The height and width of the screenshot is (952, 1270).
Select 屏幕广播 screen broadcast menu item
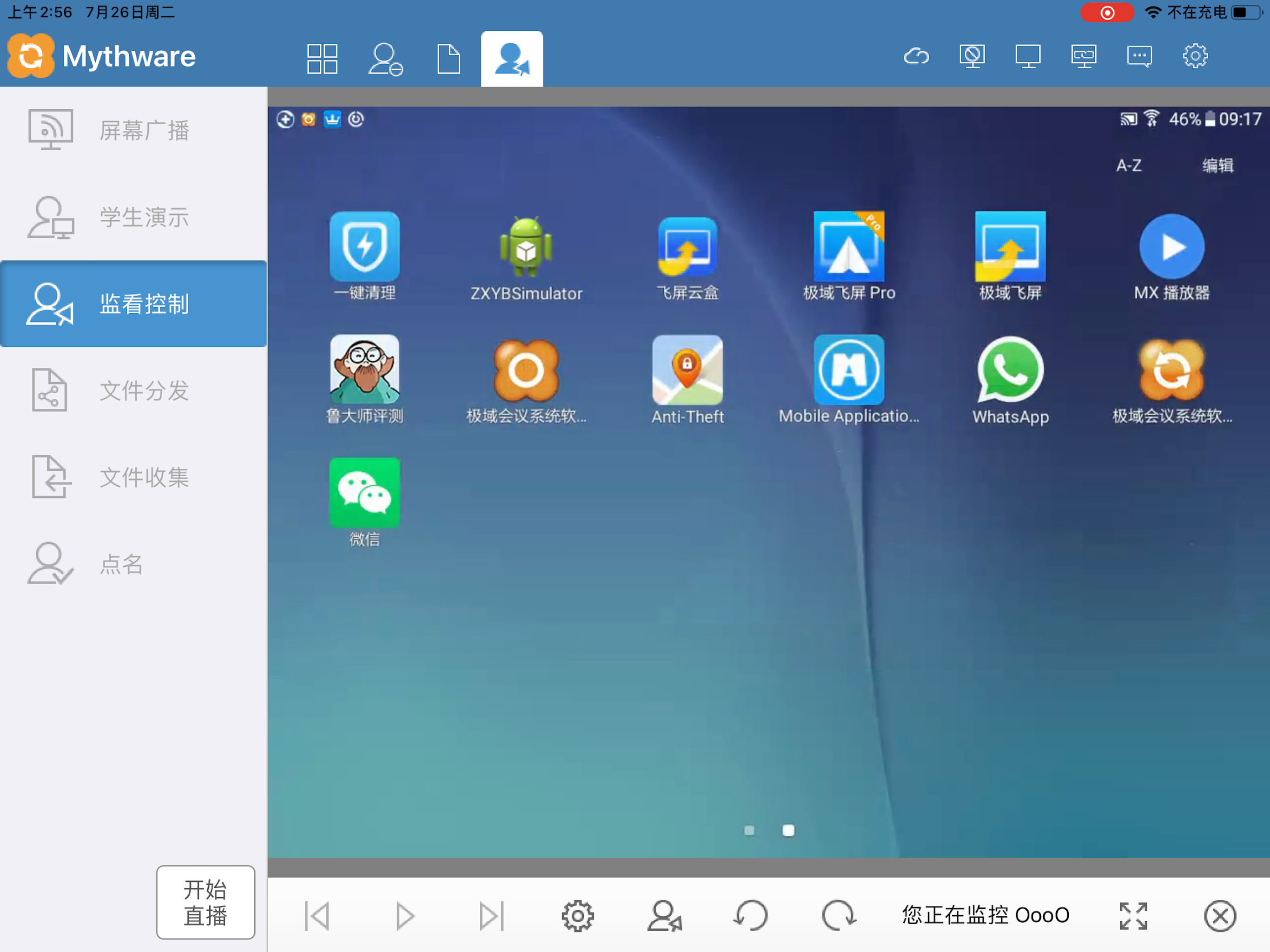pos(133,130)
